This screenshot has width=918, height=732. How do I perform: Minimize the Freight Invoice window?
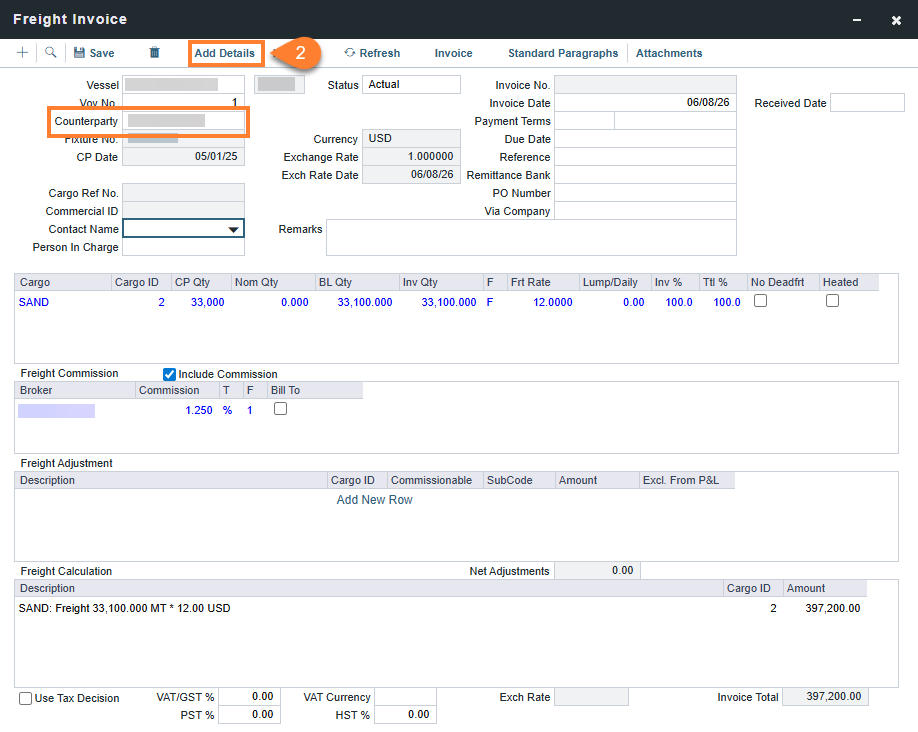point(857,20)
